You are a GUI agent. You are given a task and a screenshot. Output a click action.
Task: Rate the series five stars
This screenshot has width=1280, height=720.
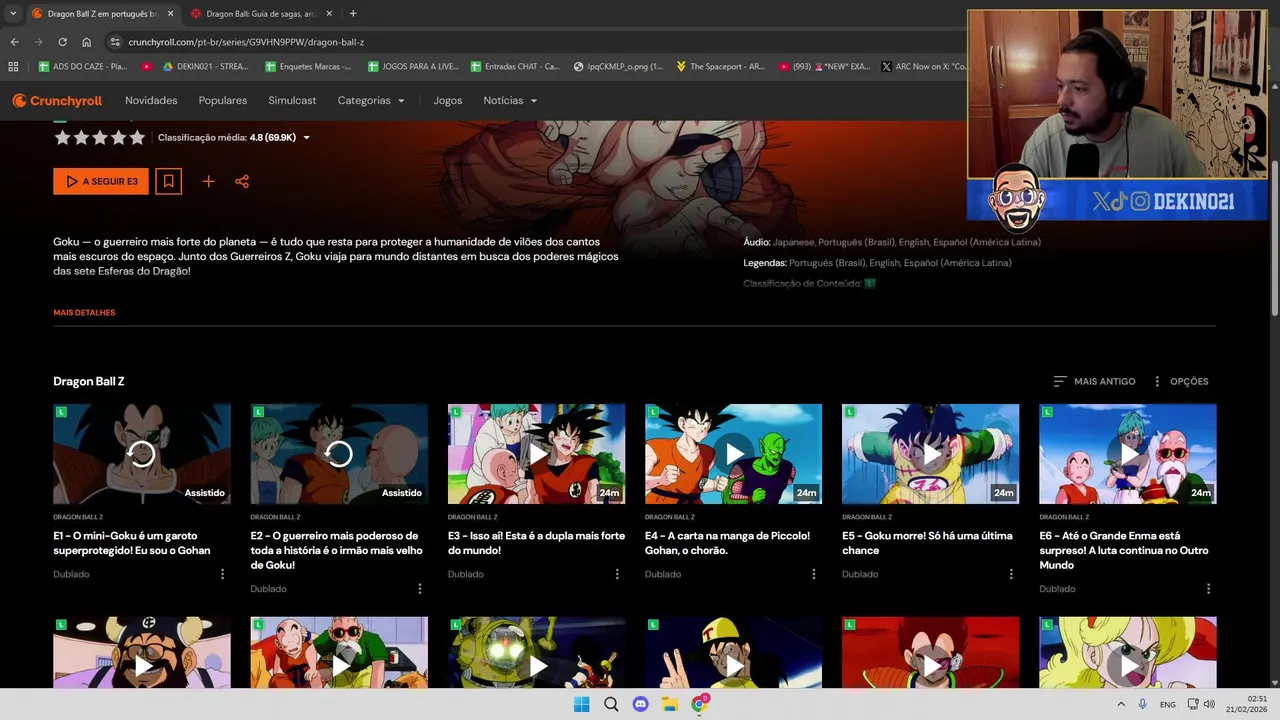point(137,138)
